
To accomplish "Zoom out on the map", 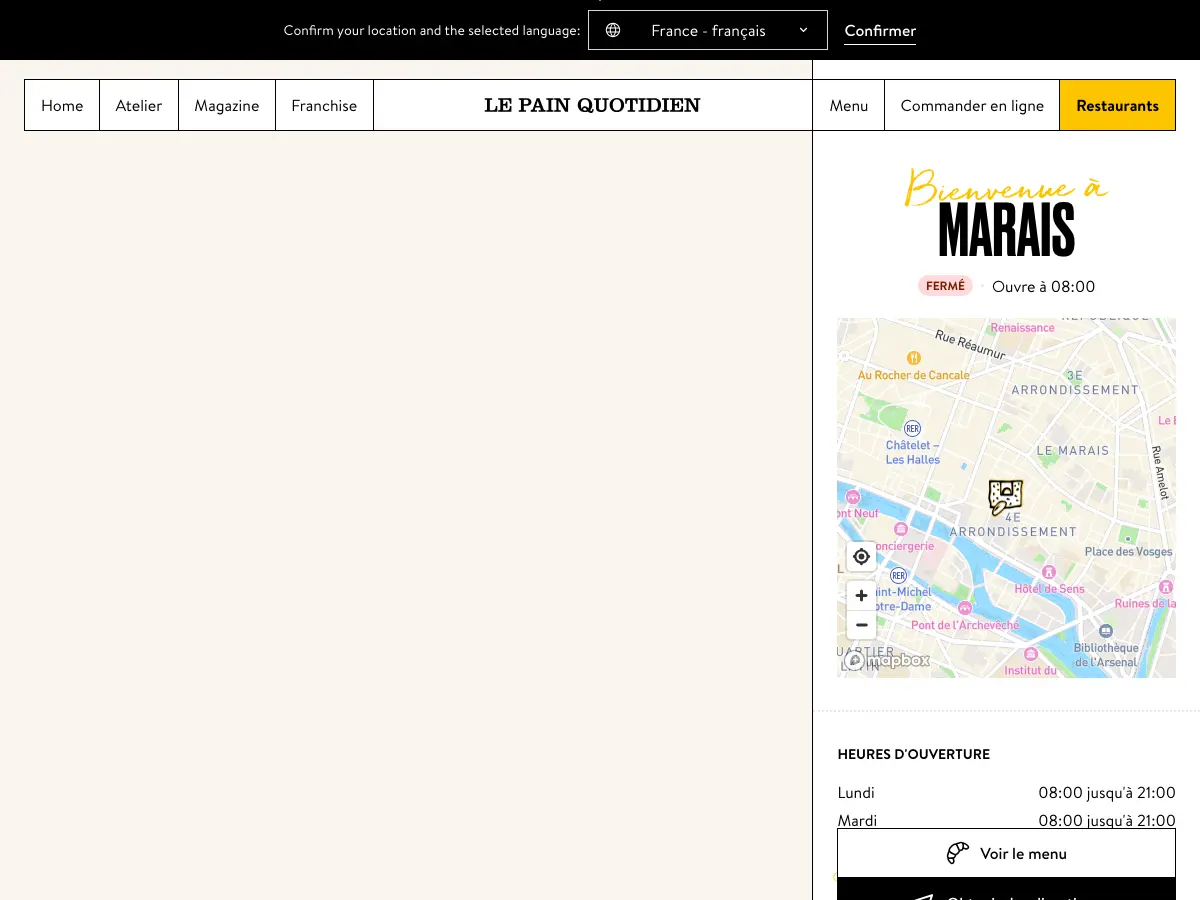I will pyautogui.click(x=861, y=625).
